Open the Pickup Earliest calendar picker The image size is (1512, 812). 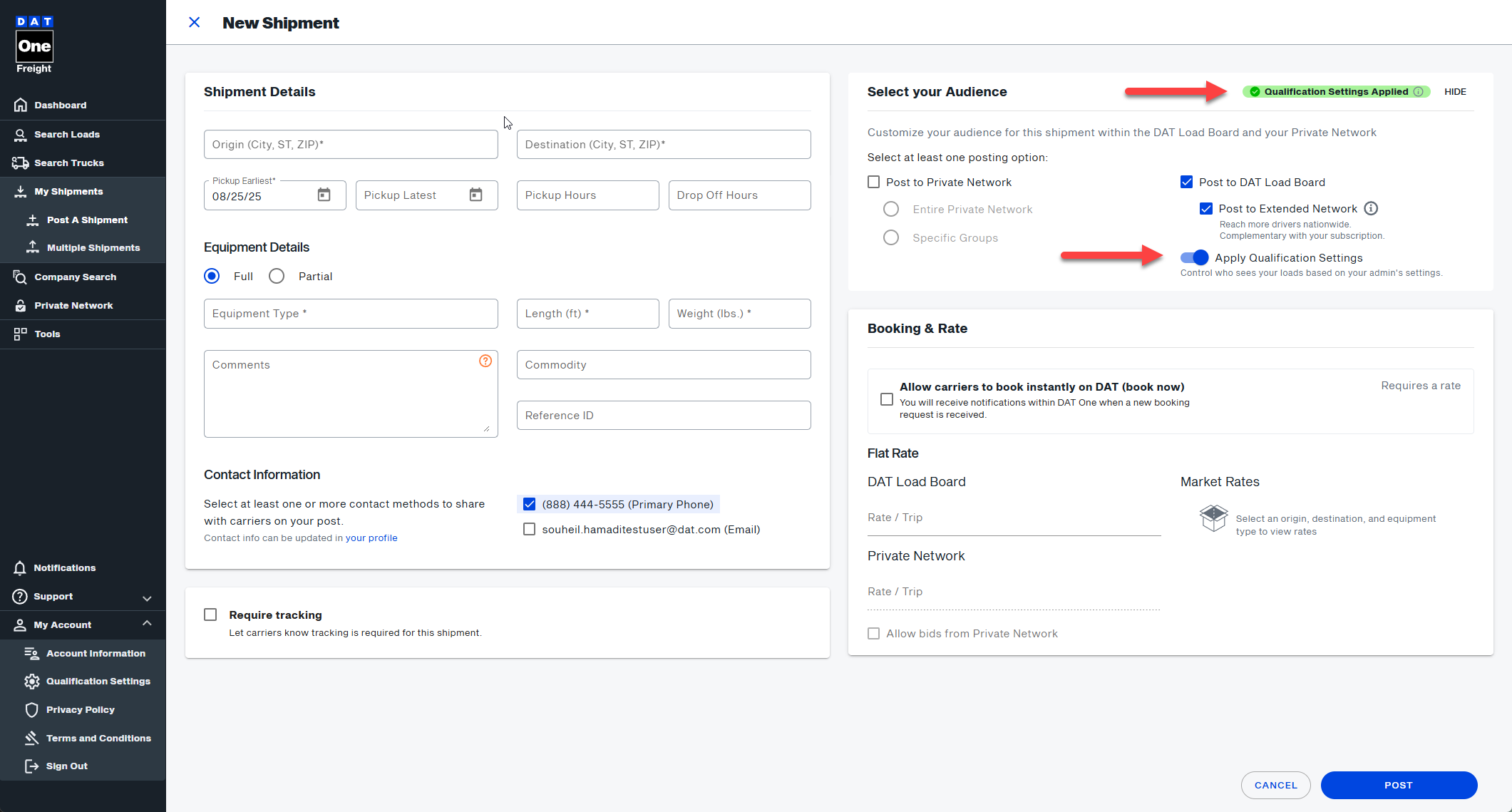coord(324,195)
